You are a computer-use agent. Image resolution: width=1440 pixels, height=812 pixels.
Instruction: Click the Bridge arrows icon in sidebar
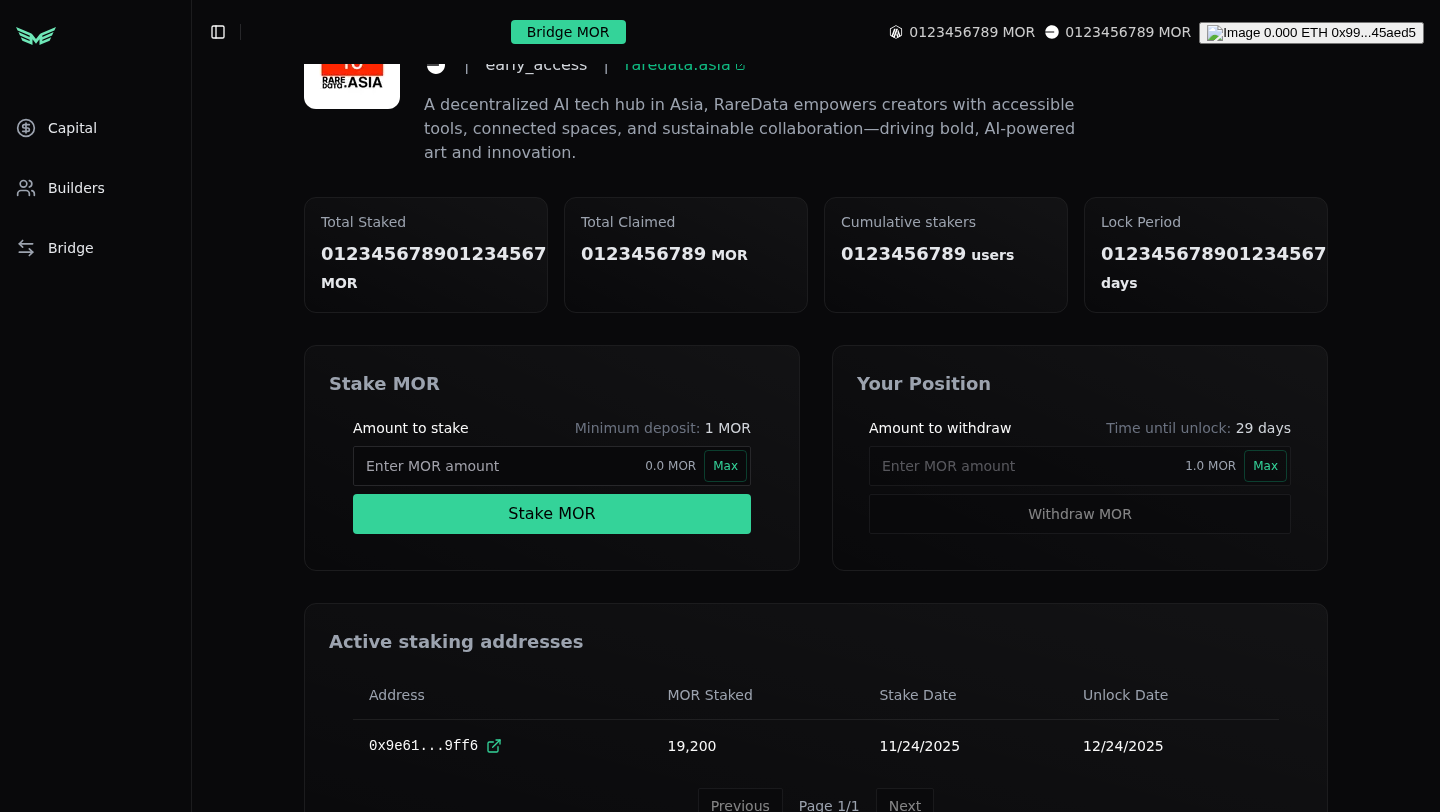(26, 248)
